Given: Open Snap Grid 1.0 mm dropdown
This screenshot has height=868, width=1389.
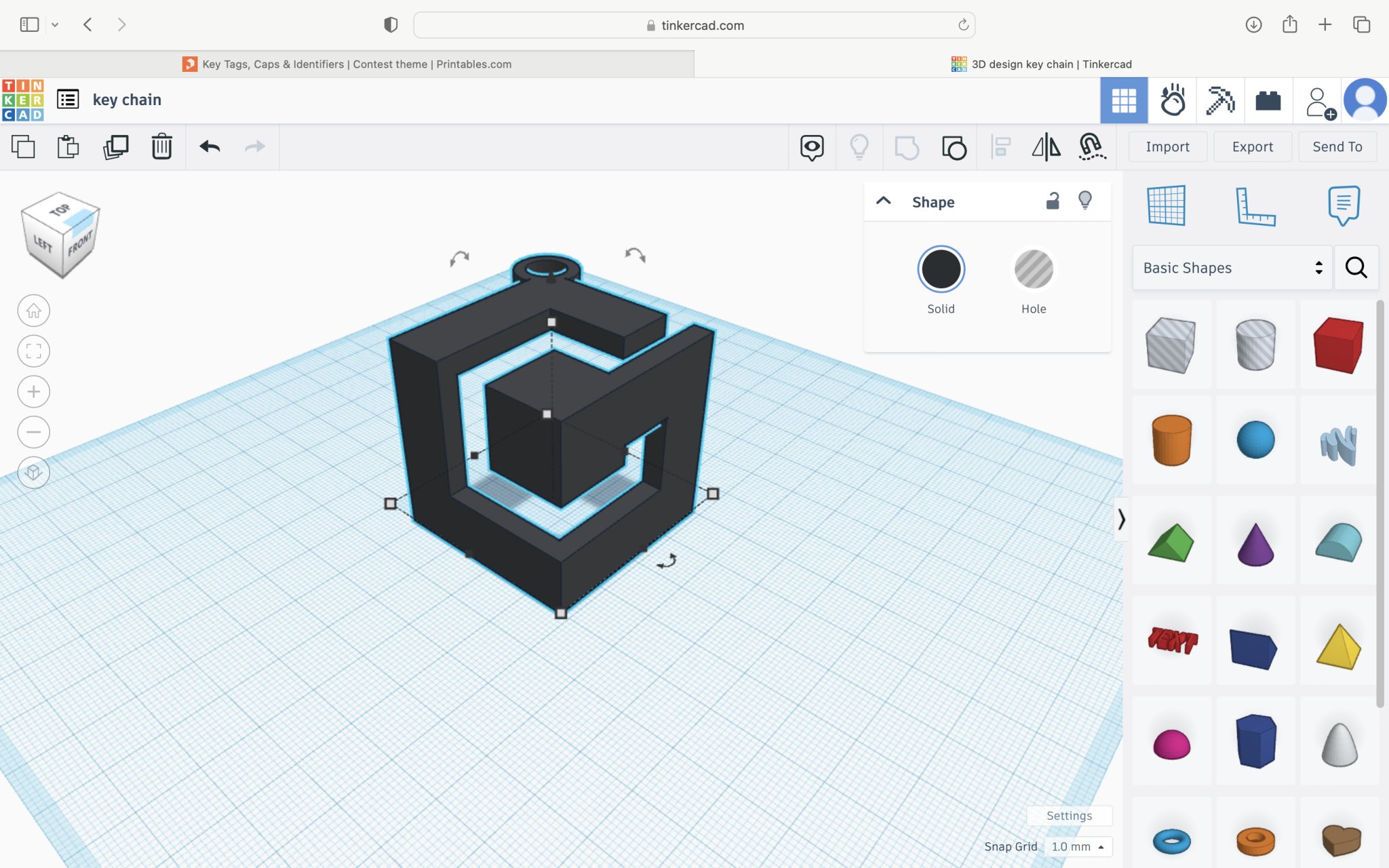Looking at the screenshot, I should coord(1077,846).
